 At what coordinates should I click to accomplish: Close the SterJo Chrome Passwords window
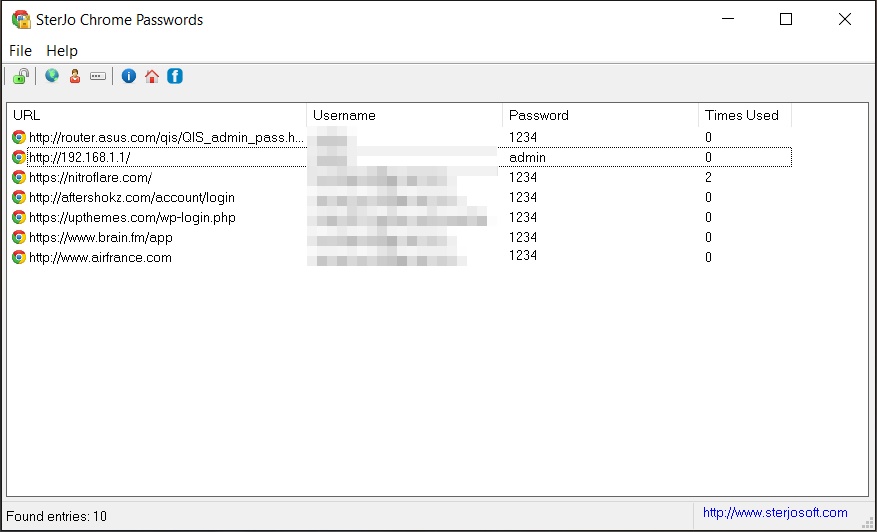point(845,19)
